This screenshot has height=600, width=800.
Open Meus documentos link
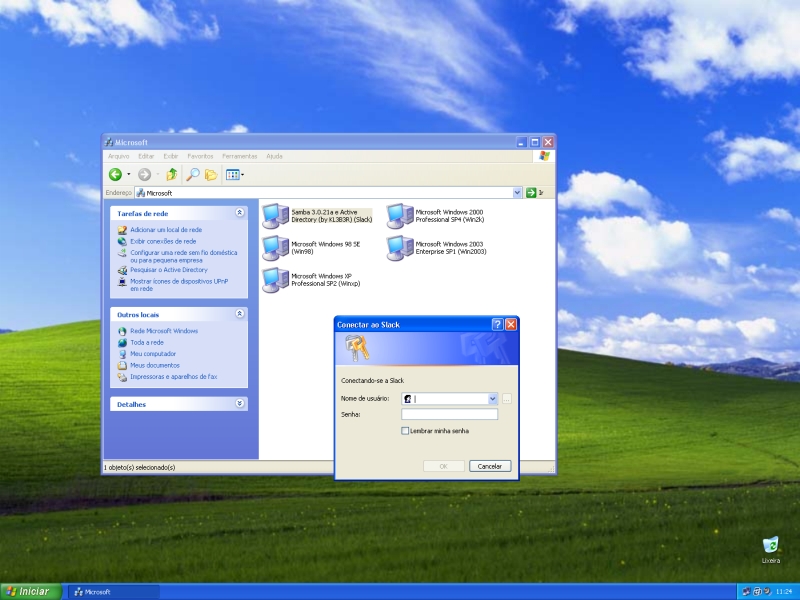point(155,365)
